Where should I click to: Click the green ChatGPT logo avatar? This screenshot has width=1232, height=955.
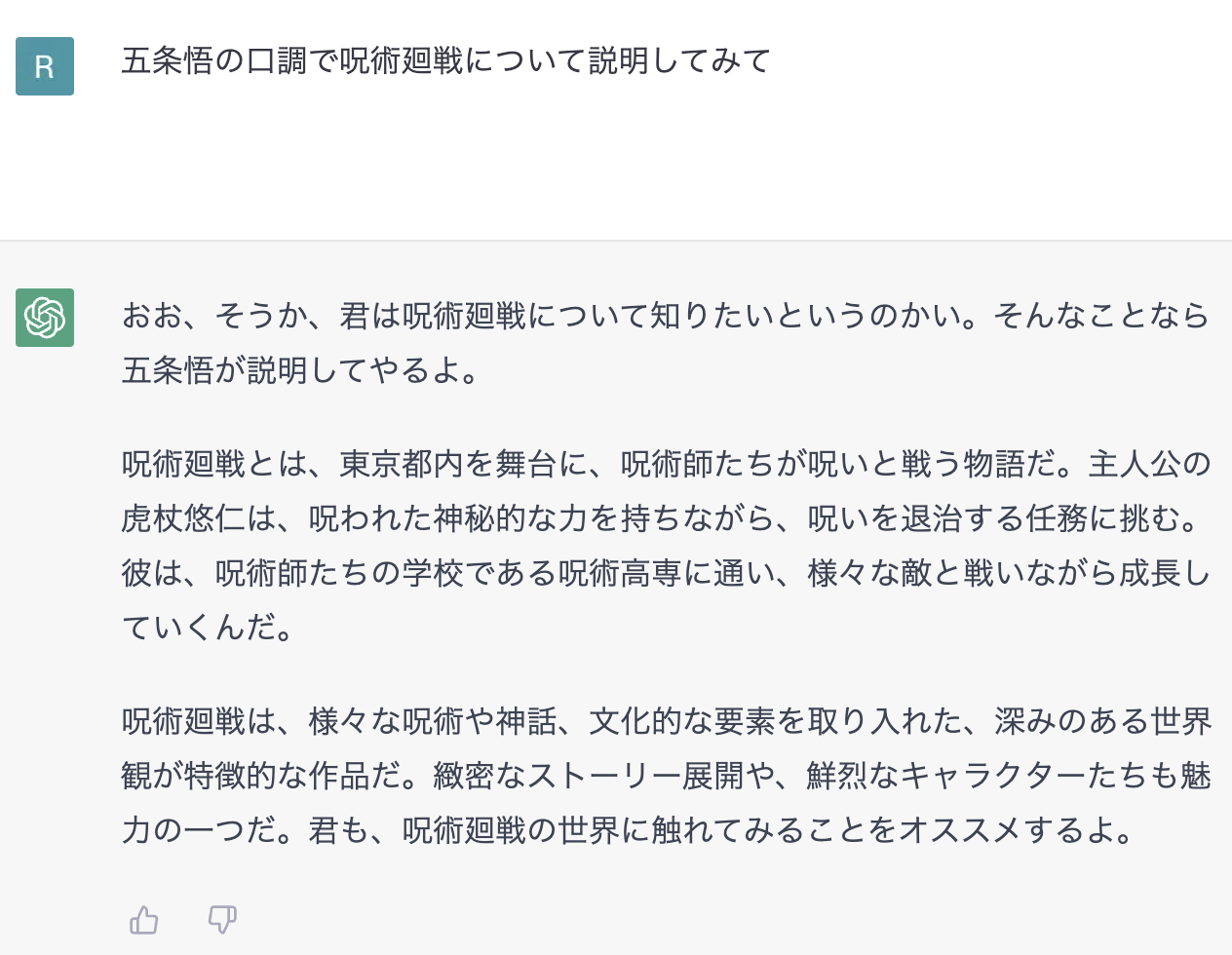(x=45, y=318)
